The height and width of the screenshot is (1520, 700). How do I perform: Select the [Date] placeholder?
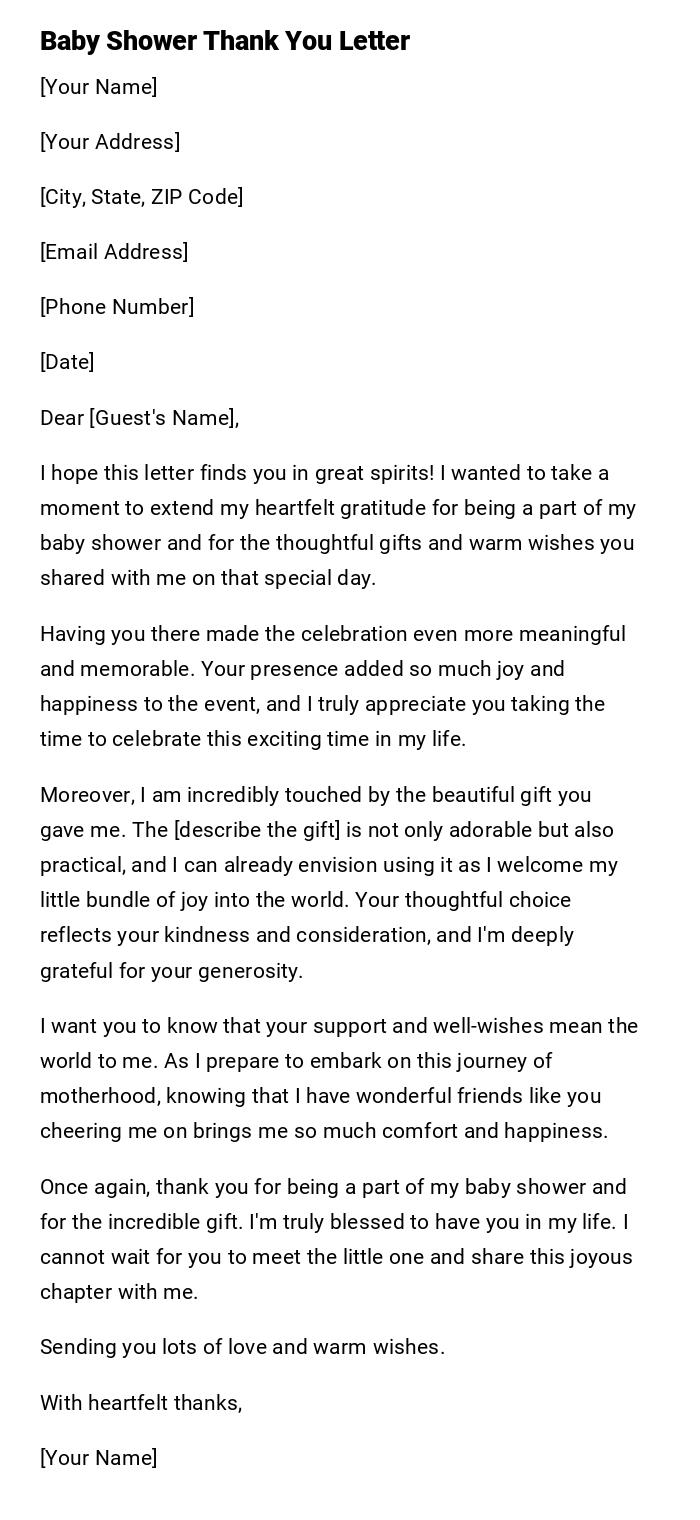click(67, 362)
